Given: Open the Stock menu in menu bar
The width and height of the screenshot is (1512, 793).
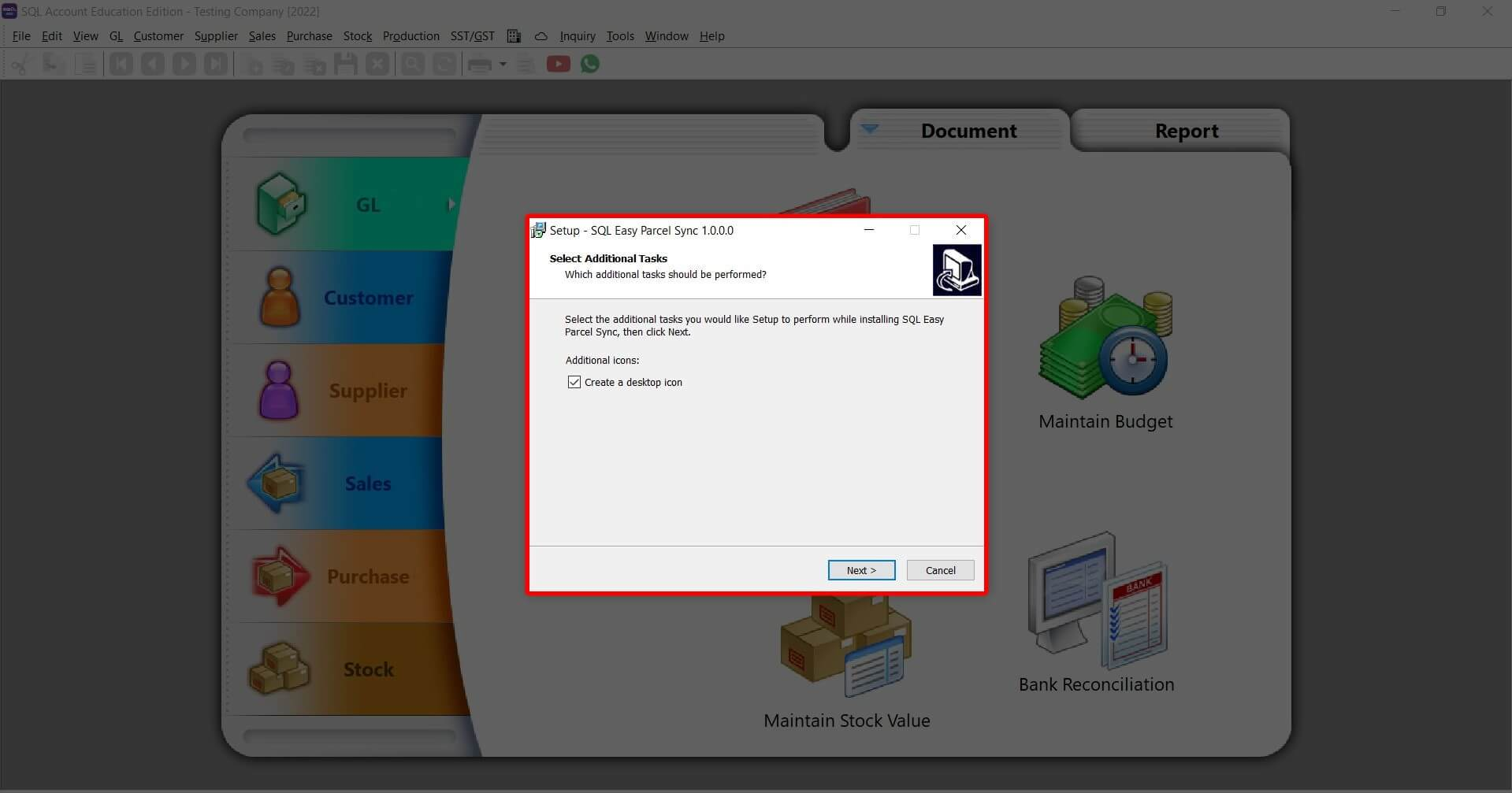Looking at the screenshot, I should (x=358, y=36).
